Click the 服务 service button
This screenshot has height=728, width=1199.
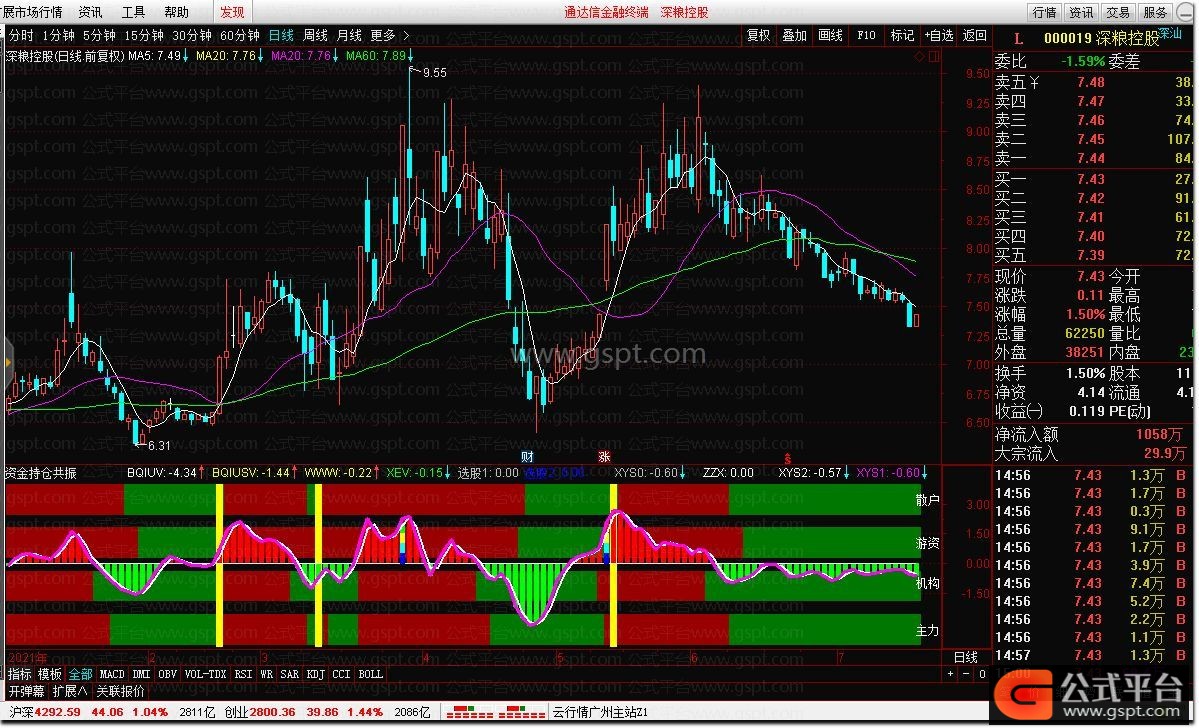pos(1155,12)
